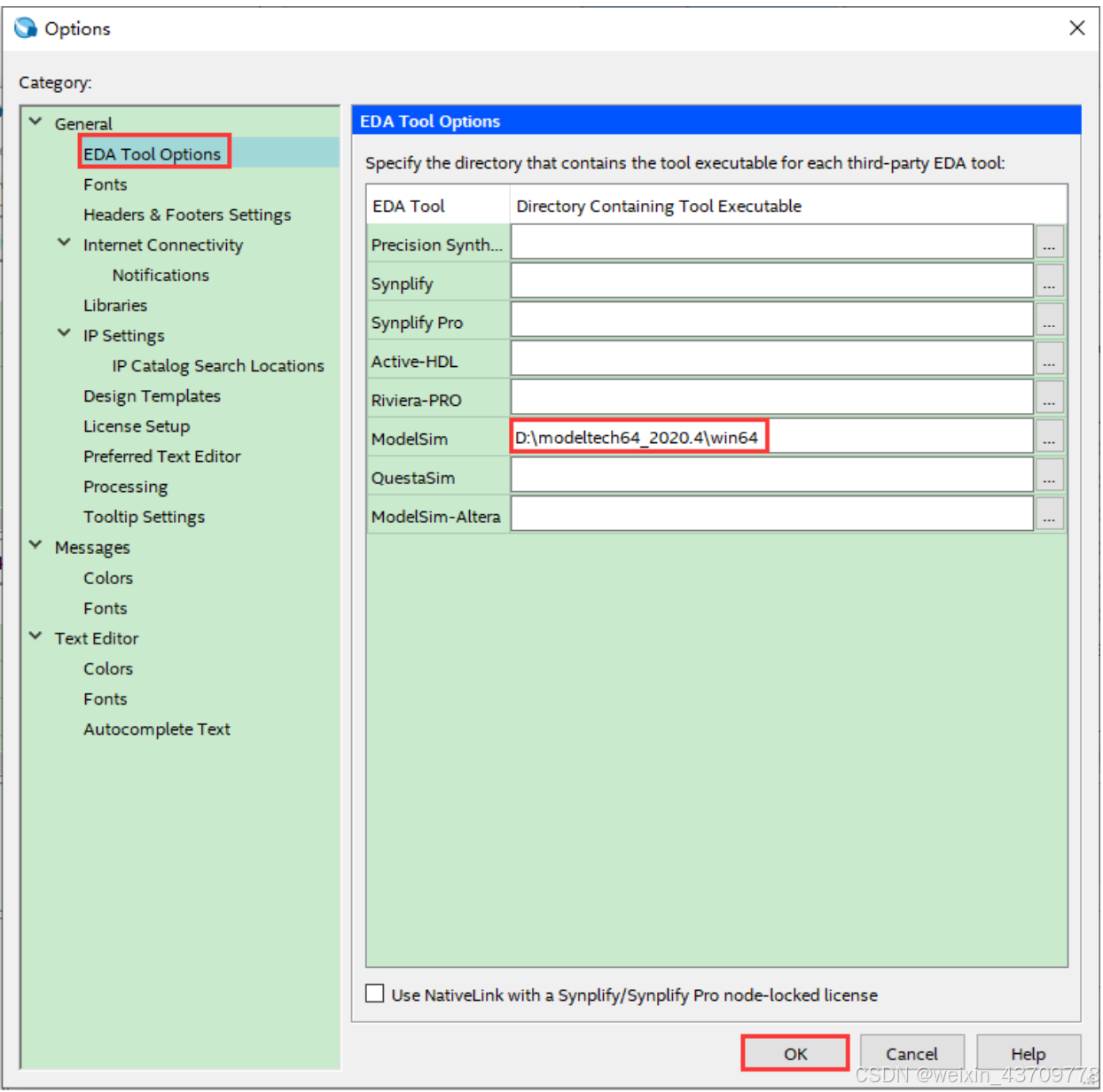Open Autocomplete Text settings
This screenshot has width=1103, height=1092.
pos(157,729)
